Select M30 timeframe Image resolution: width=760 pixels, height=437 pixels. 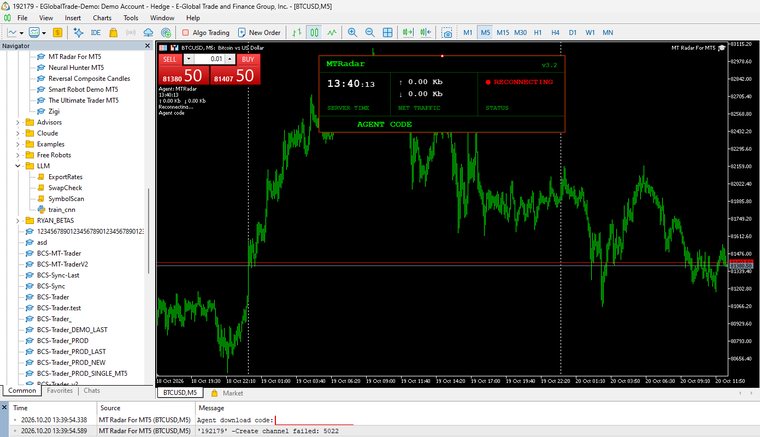tap(520, 32)
